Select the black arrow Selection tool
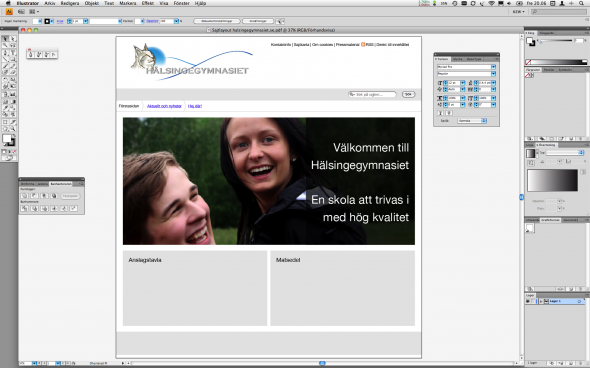590x368 pixels. (5, 39)
